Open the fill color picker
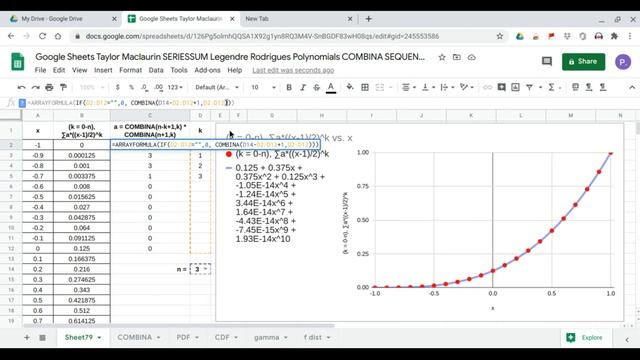 (350, 87)
